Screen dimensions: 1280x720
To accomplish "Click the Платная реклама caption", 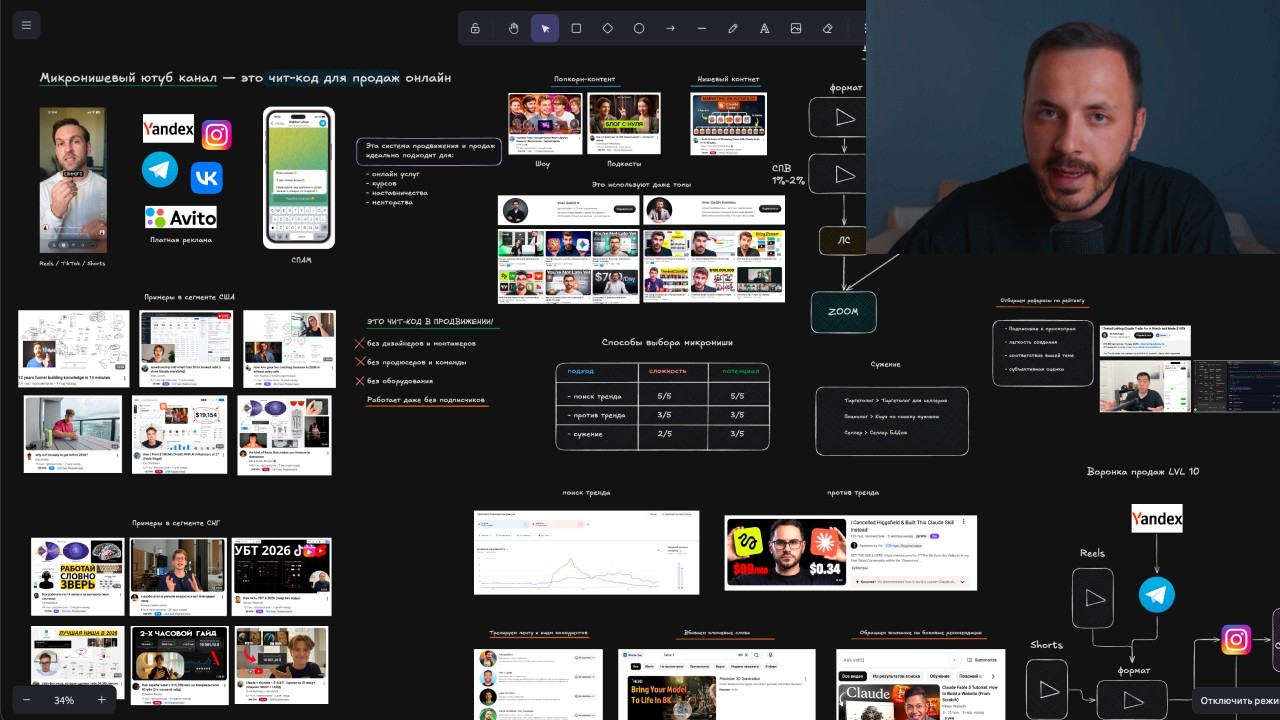I will coord(180,240).
